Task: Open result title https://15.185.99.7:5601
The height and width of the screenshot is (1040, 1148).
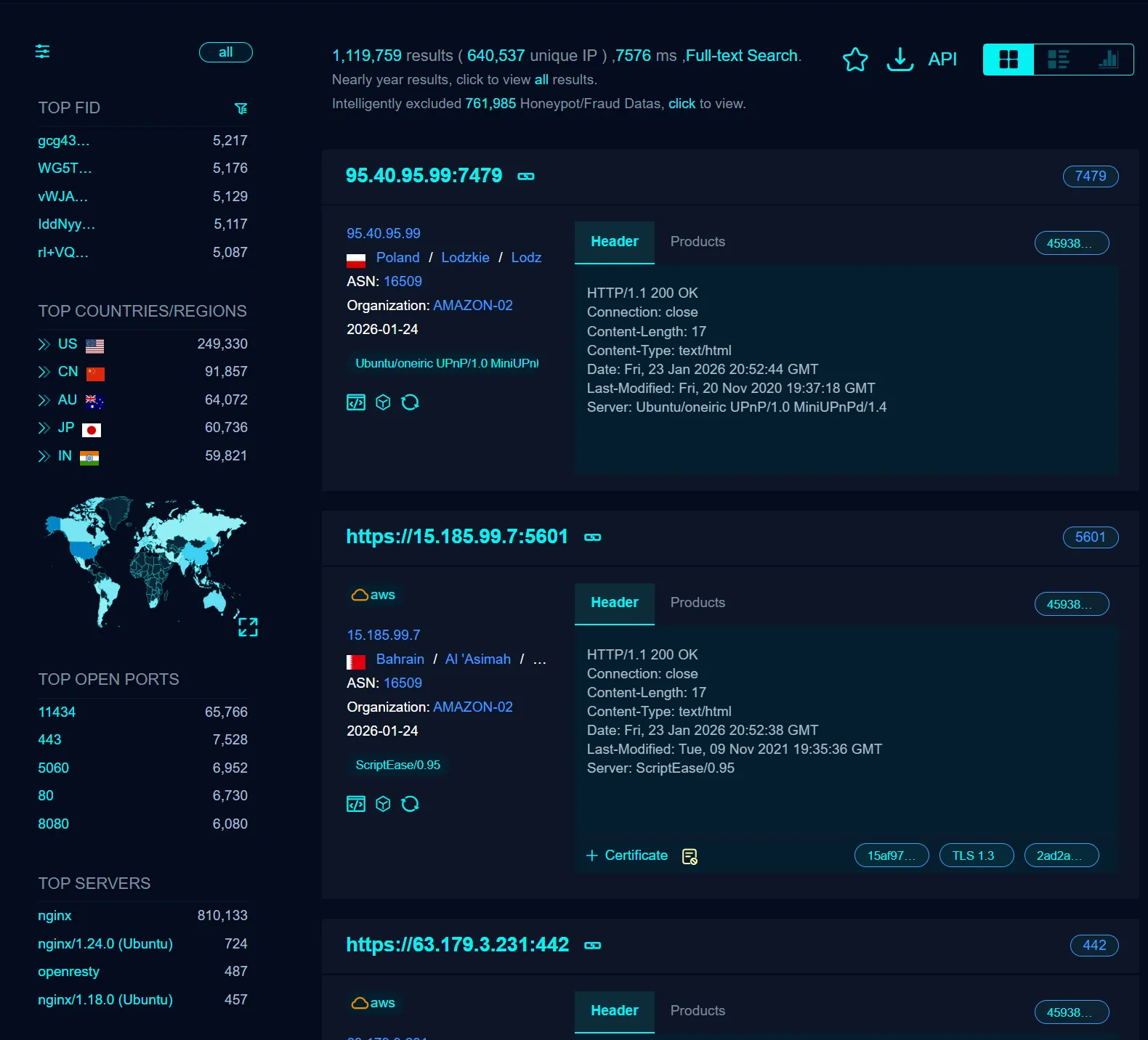Action: 457,537
